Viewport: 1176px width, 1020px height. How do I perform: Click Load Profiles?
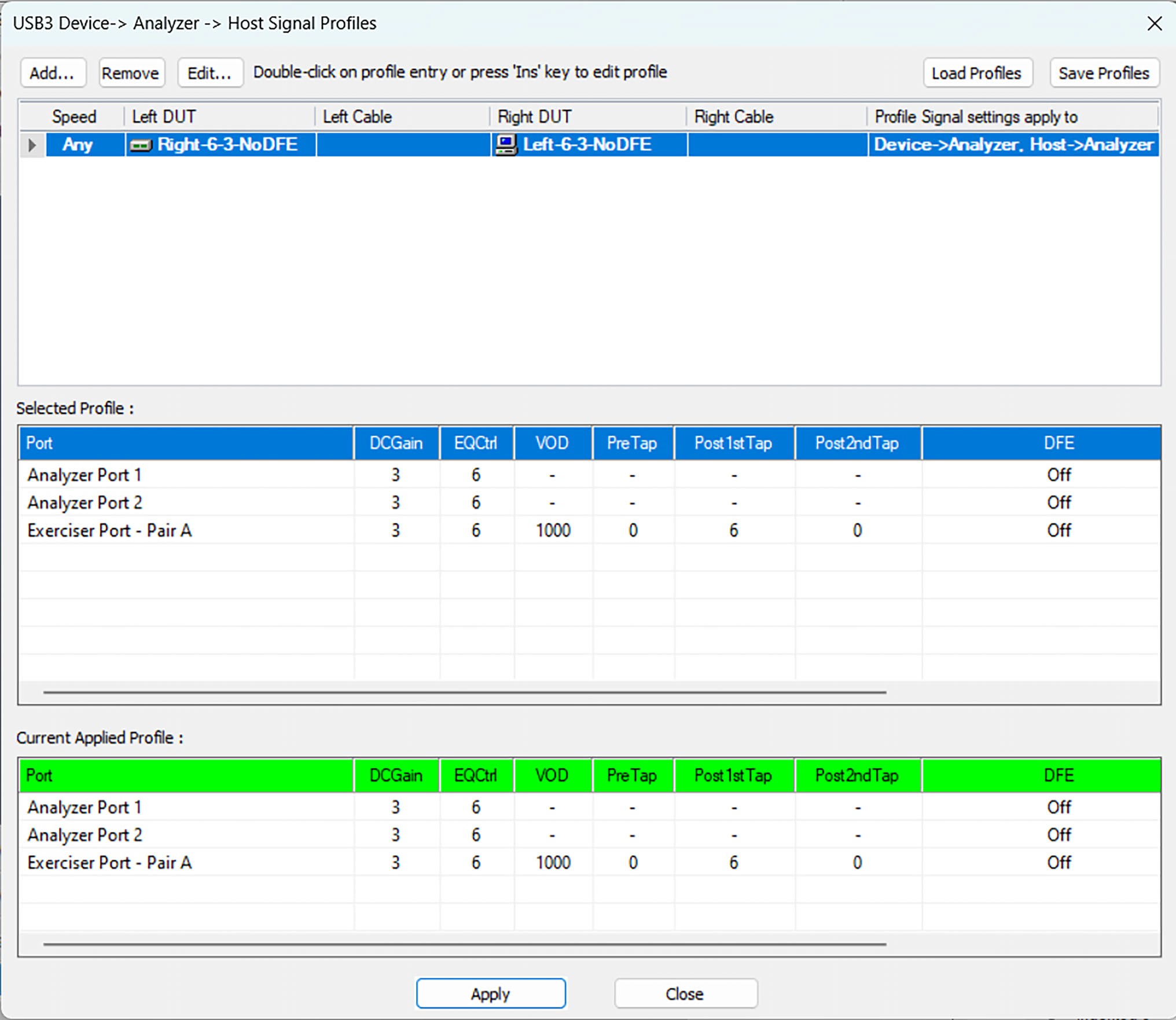[x=977, y=73]
